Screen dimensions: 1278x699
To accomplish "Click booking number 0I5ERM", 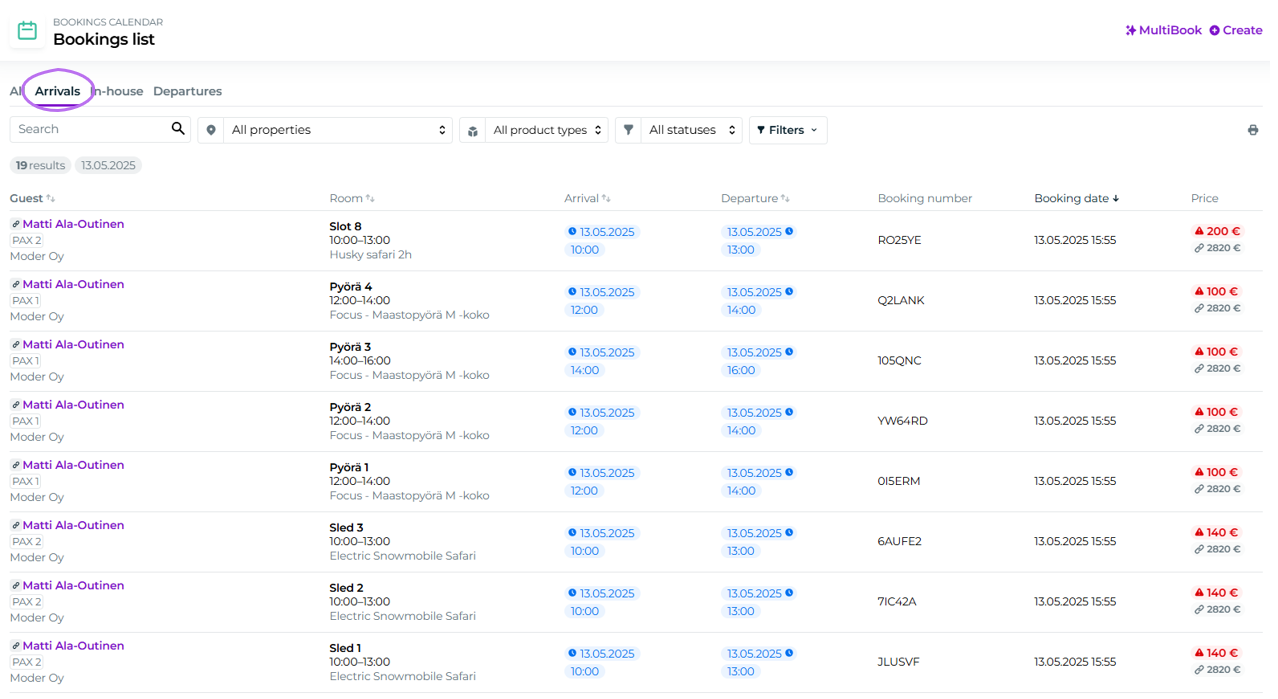I will click(x=899, y=481).
